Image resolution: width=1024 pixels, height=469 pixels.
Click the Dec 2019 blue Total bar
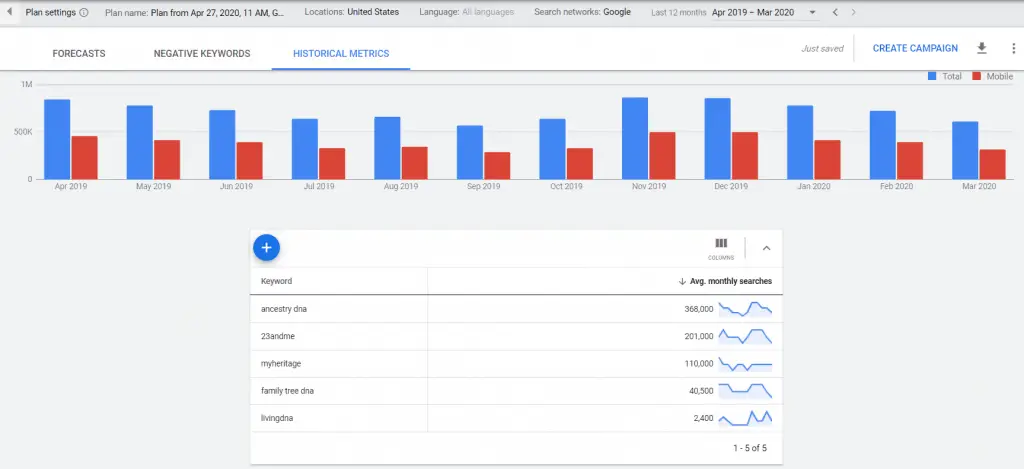point(718,138)
